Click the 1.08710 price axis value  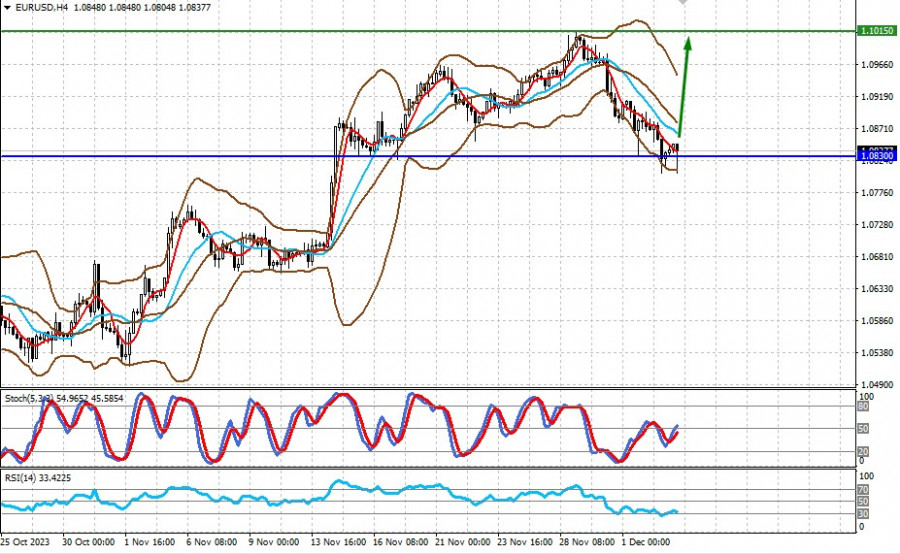coord(878,129)
